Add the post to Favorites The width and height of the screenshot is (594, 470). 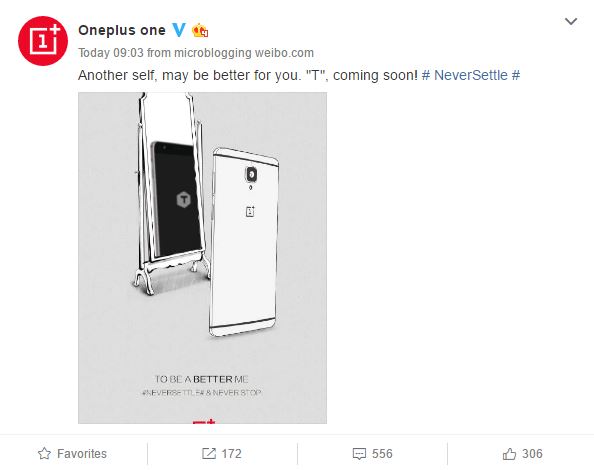72,453
